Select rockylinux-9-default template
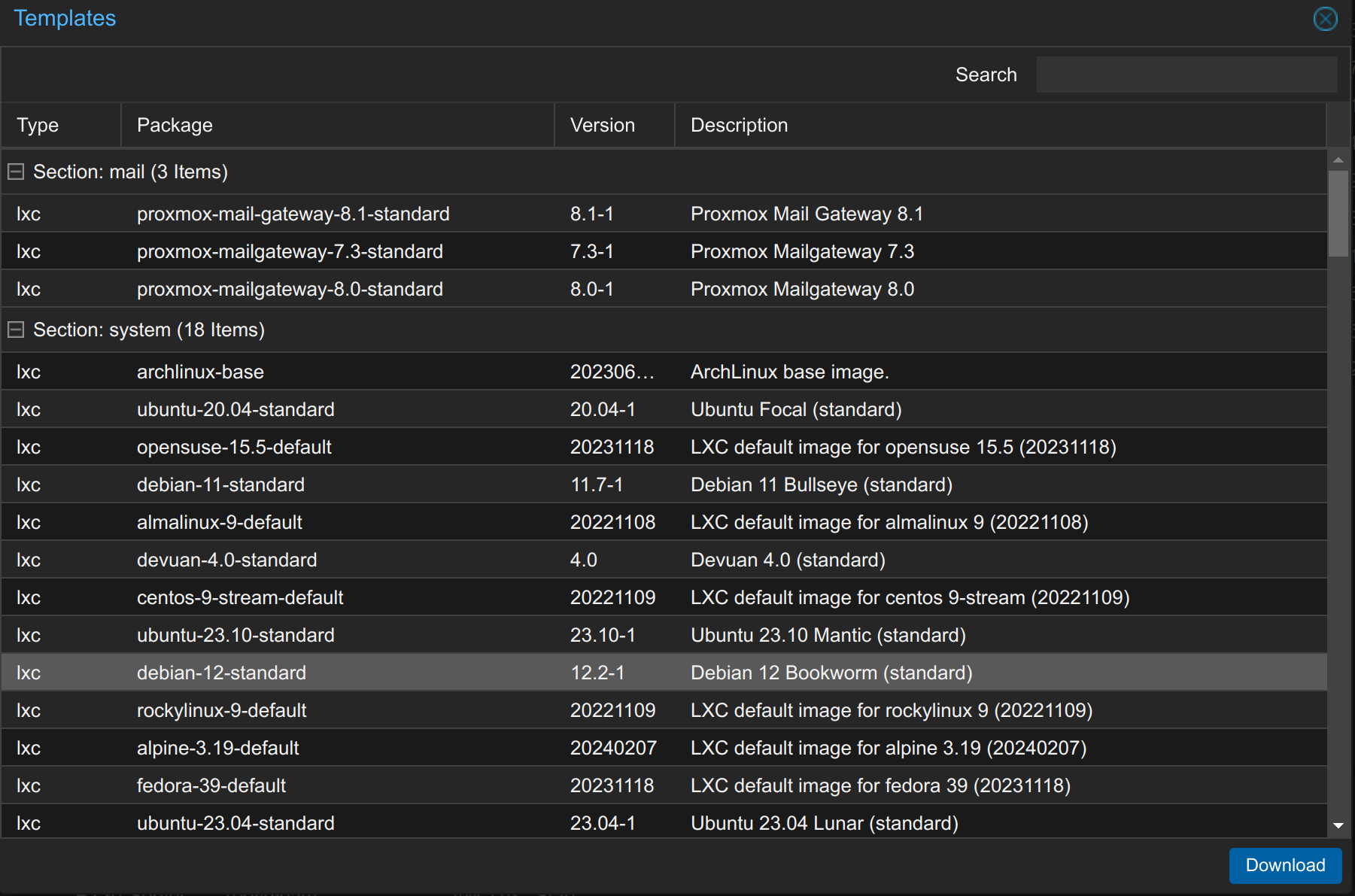The image size is (1355, 896). click(664, 710)
